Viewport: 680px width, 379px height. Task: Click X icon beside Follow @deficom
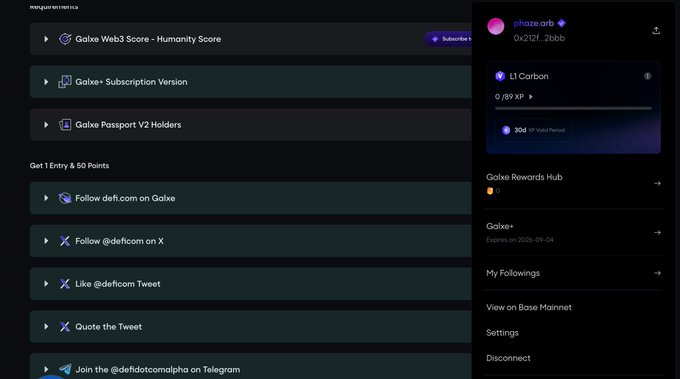[x=65, y=241]
